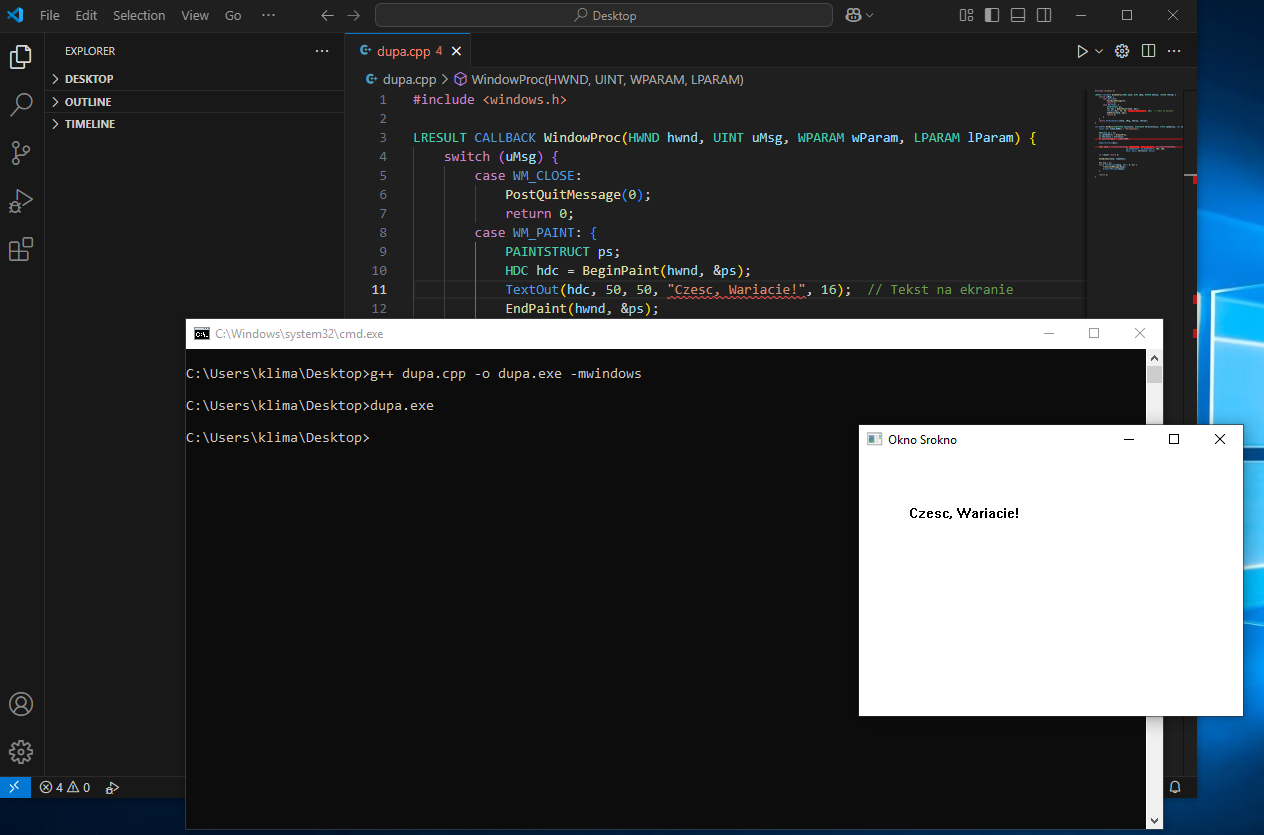Open the Search view in activity bar

(x=21, y=104)
